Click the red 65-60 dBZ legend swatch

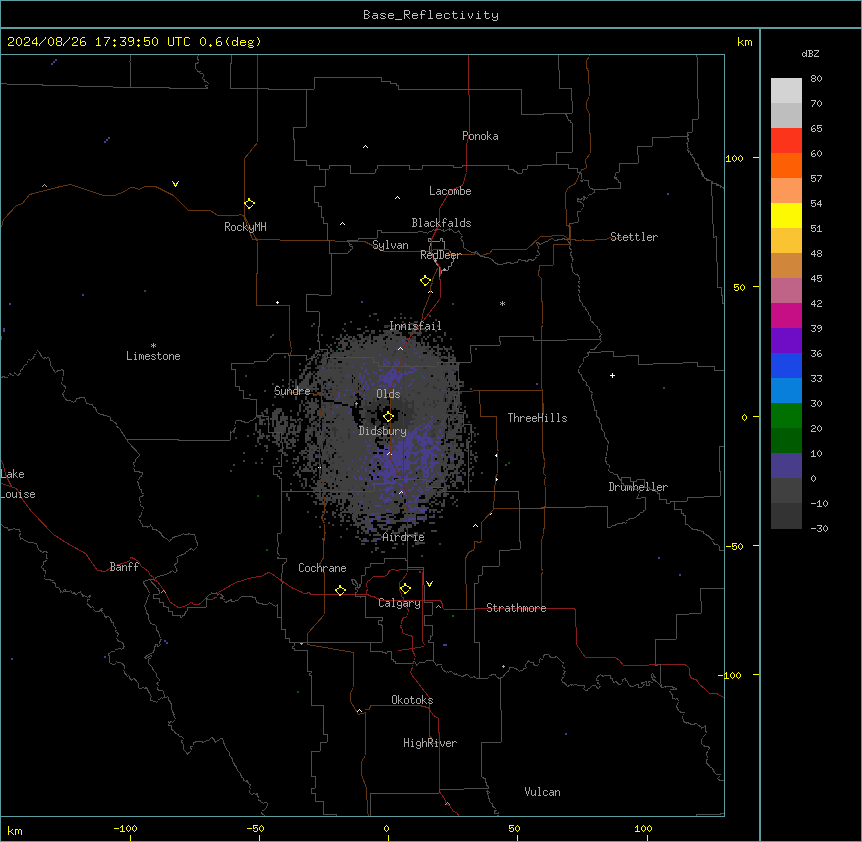[786, 140]
